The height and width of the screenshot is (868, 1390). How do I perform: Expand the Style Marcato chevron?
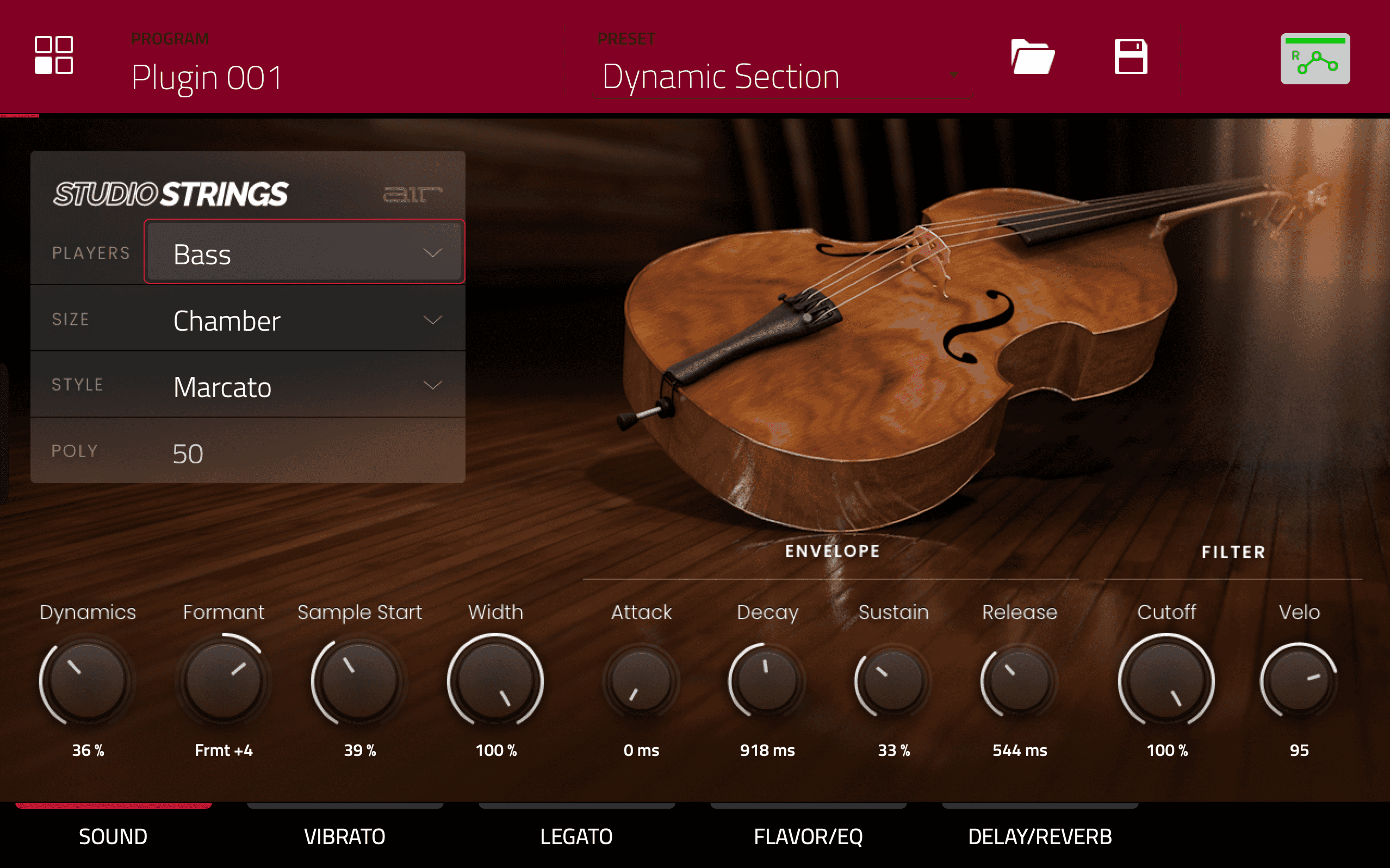click(x=432, y=385)
